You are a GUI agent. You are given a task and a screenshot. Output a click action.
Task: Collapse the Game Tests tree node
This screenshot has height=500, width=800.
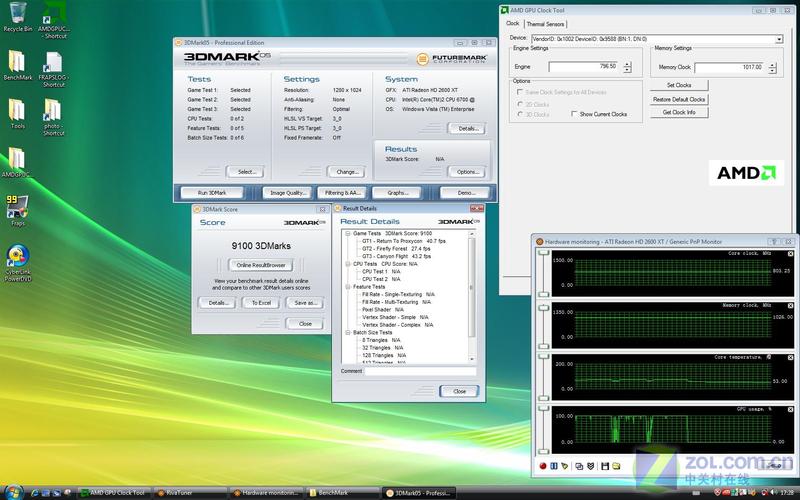pos(348,233)
